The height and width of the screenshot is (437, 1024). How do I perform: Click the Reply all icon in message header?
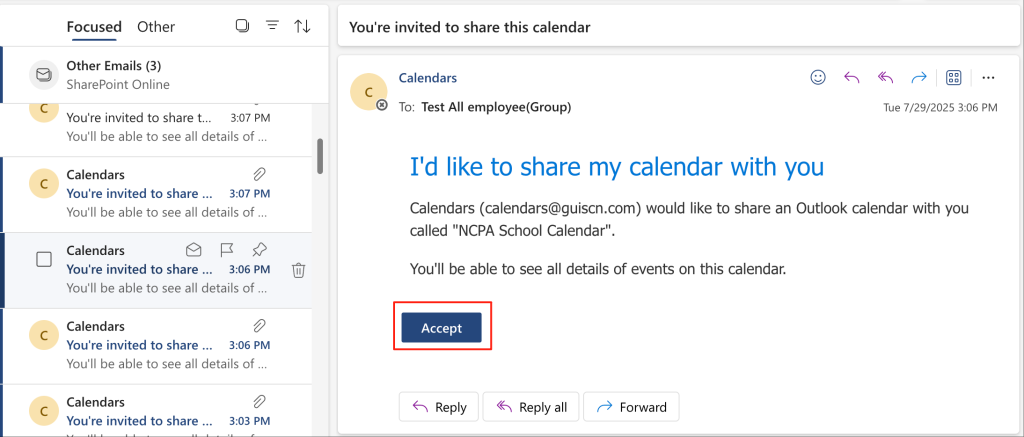tap(885, 77)
